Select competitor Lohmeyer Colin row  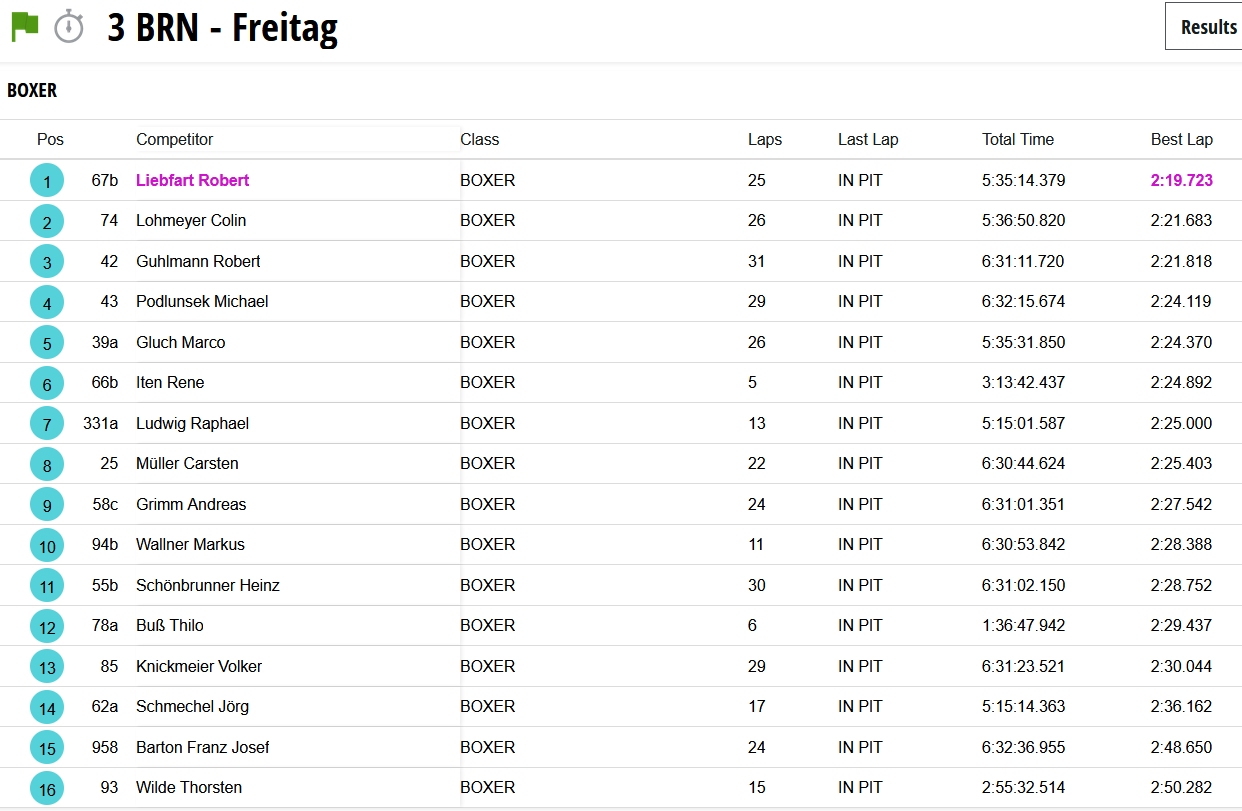191,221
